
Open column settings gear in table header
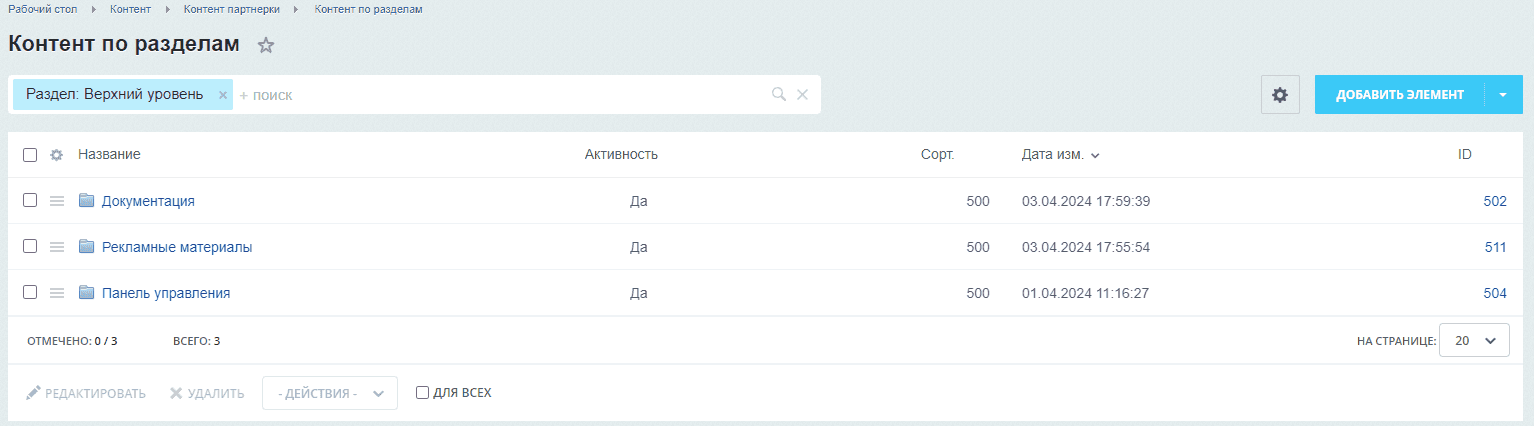coord(57,155)
